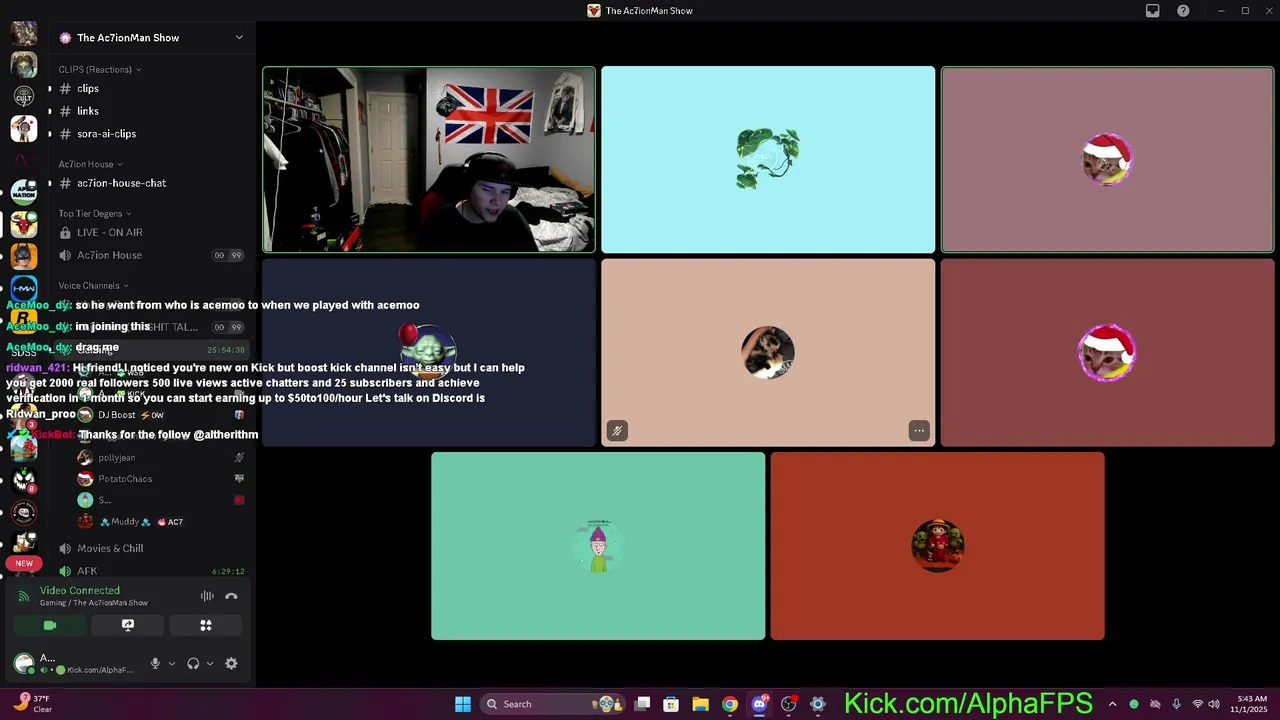Deafen using the headphones icon
This screenshot has height=720, width=1280.
tap(193, 663)
